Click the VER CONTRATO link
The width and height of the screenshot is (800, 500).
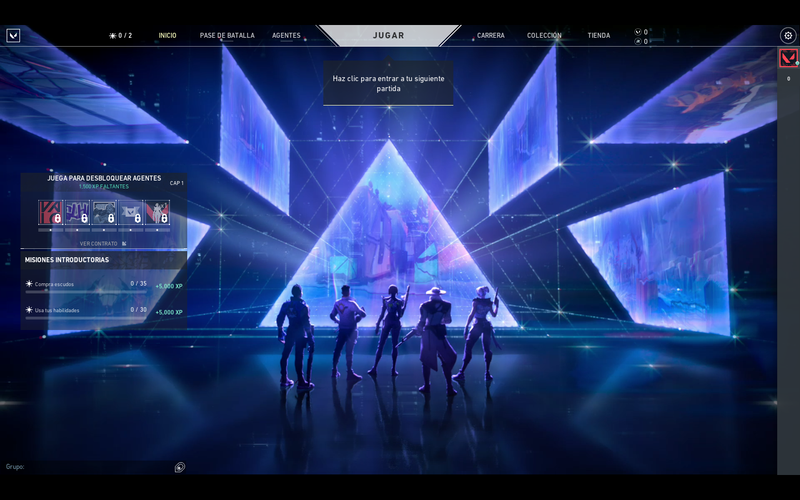point(98,244)
